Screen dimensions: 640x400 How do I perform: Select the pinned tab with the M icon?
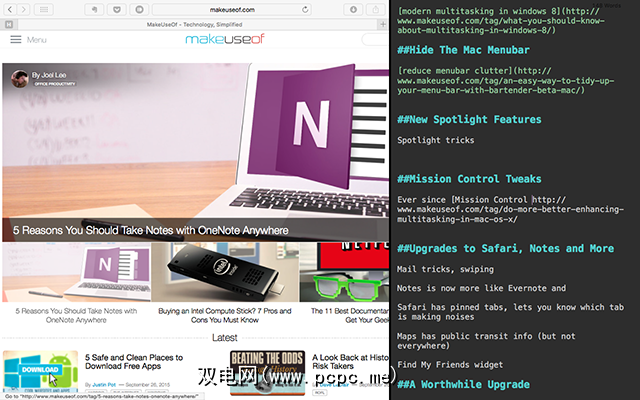9,23
